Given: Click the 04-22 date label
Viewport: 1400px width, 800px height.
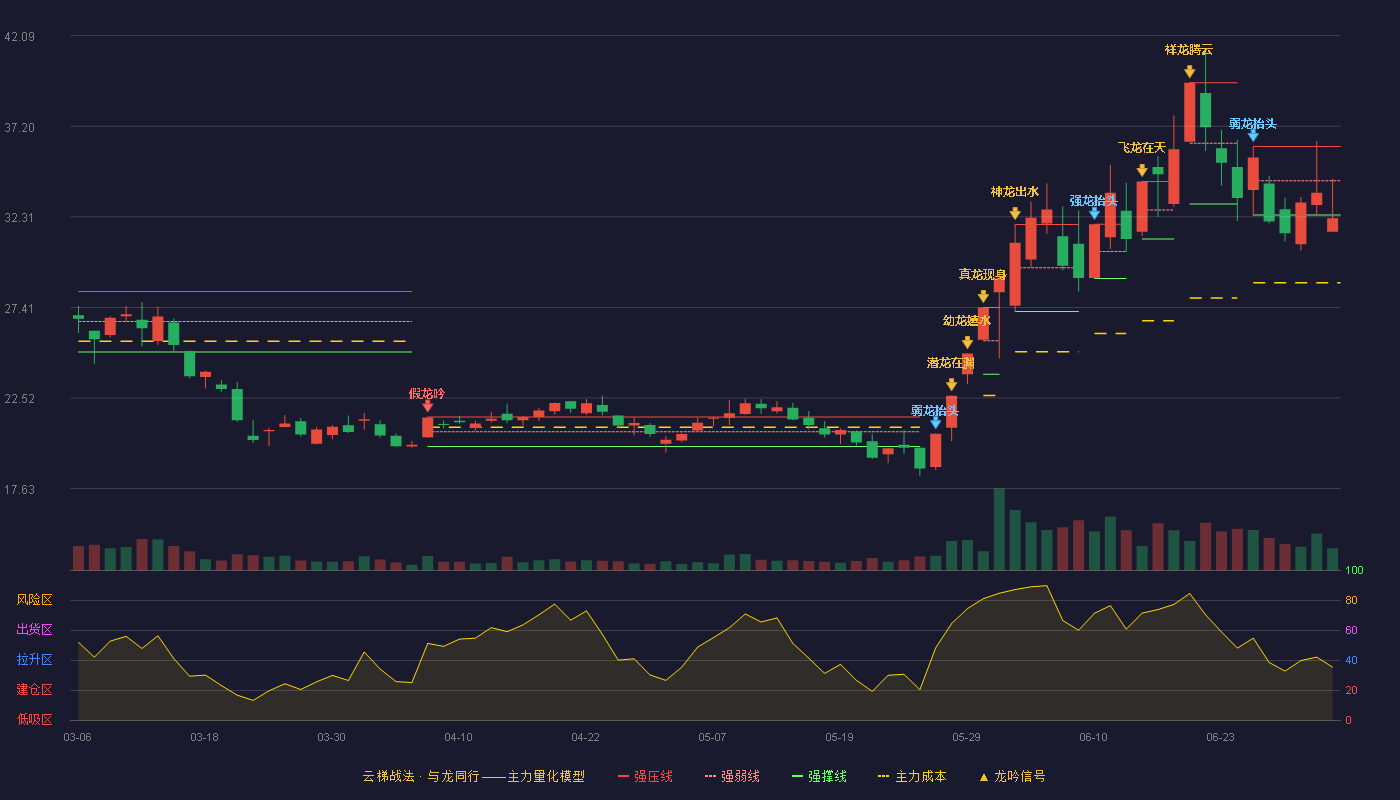Looking at the screenshot, I should tap(585, 737).
